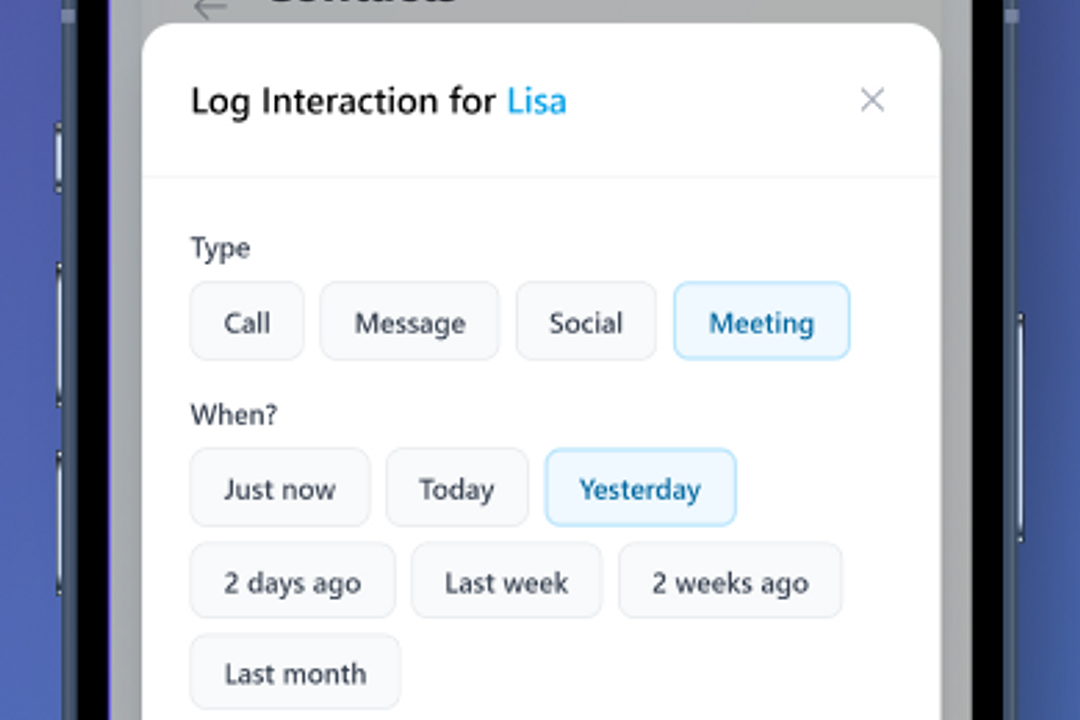Close the Log Interaction dialog
This screenshot has height=720, width=1080.
tap(872, 100)
